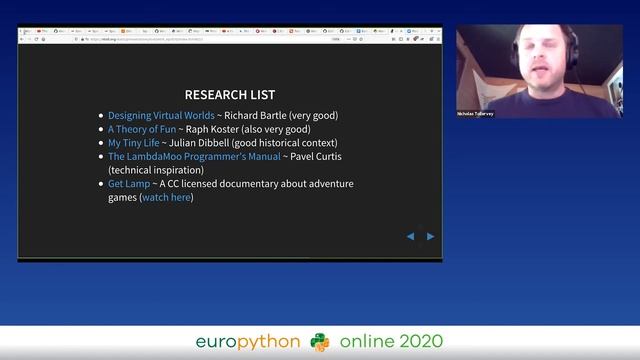
Task: Click the 'online 2020' banner text
Action: coord(391,341)
